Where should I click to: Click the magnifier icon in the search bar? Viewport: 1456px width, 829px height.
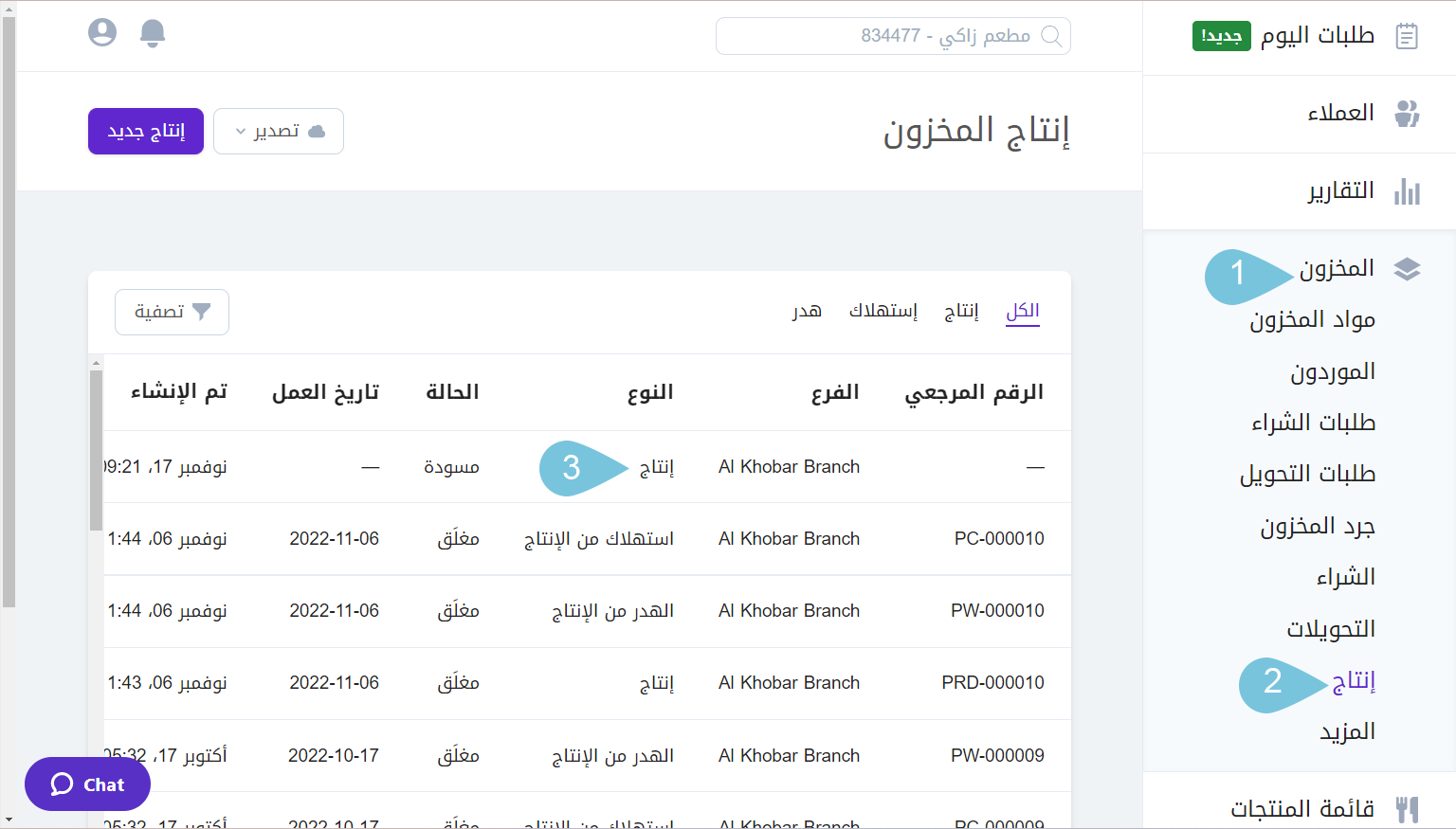(x=1052, y=36)
